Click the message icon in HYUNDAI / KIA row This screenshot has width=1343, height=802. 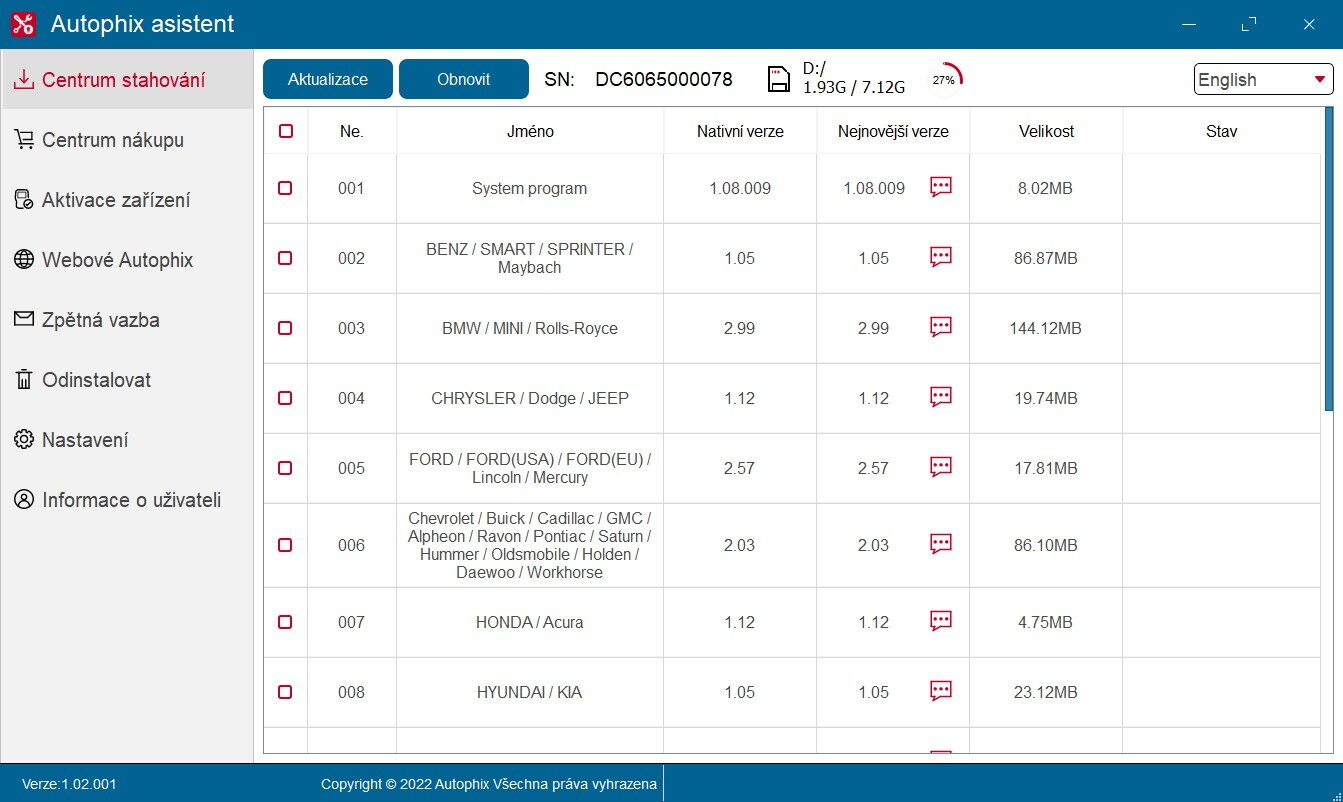click(940, 691)
